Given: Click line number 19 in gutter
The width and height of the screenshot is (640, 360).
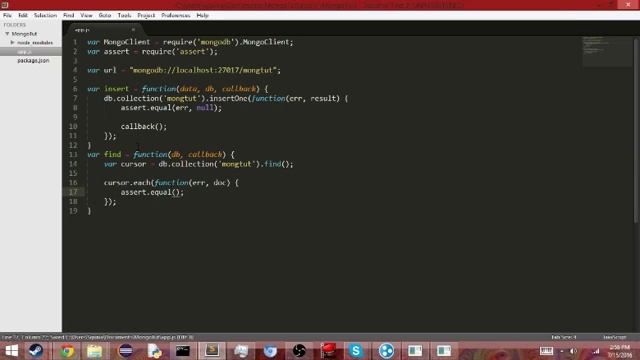Looking at the screenshot, I should [x=73, y=211].
